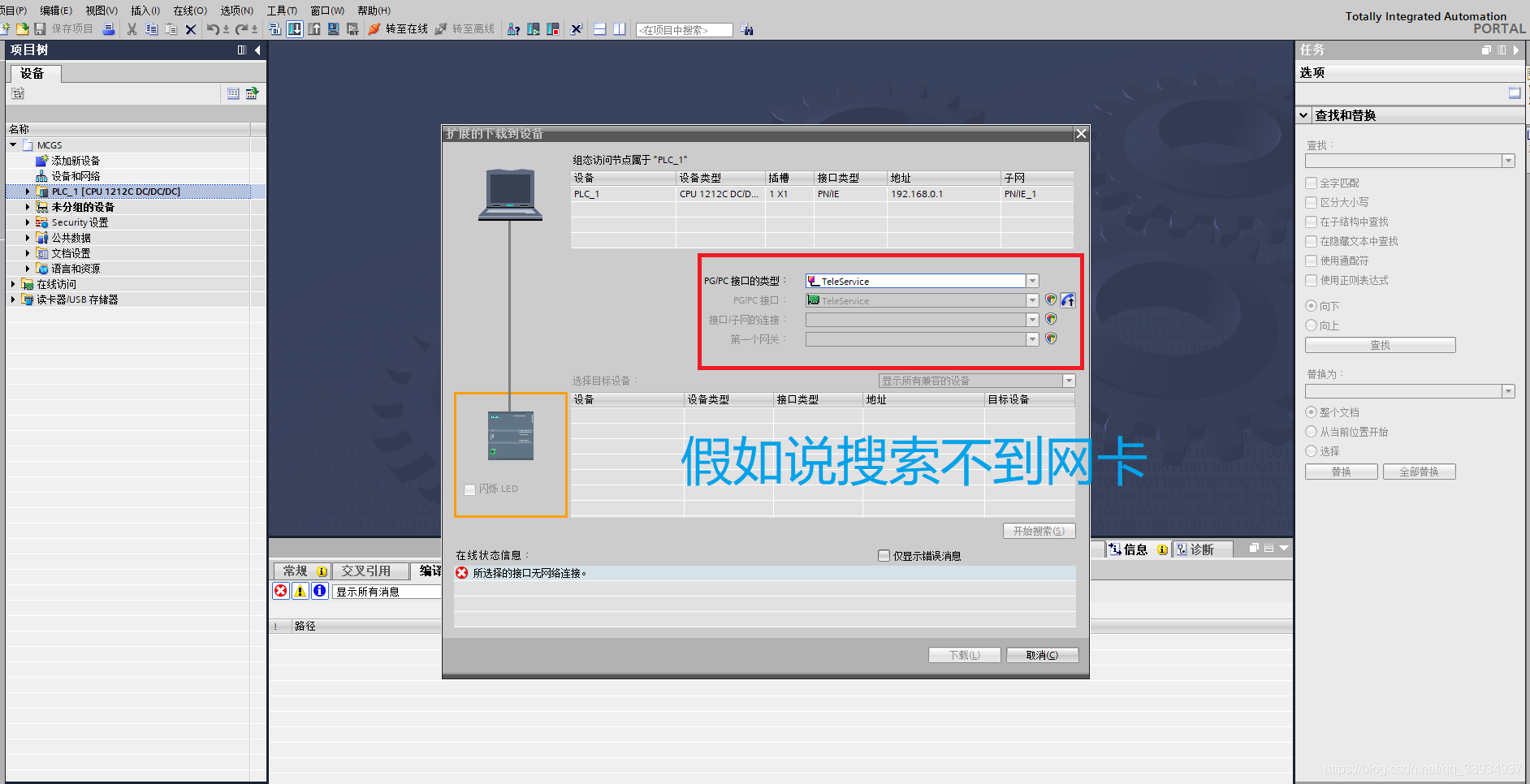1530x784 pixels.
Task: Click the PLC_1 row in device table
Action: tap(822, 194)
